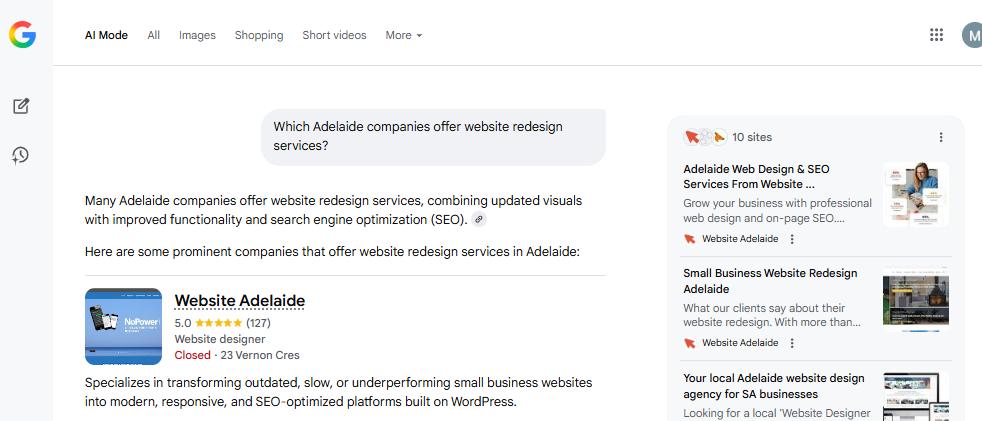The width and height of the screenshot is (982, 421).
Task: Open the options menu for the Small Business Redesign result
Action: [792, 343]
